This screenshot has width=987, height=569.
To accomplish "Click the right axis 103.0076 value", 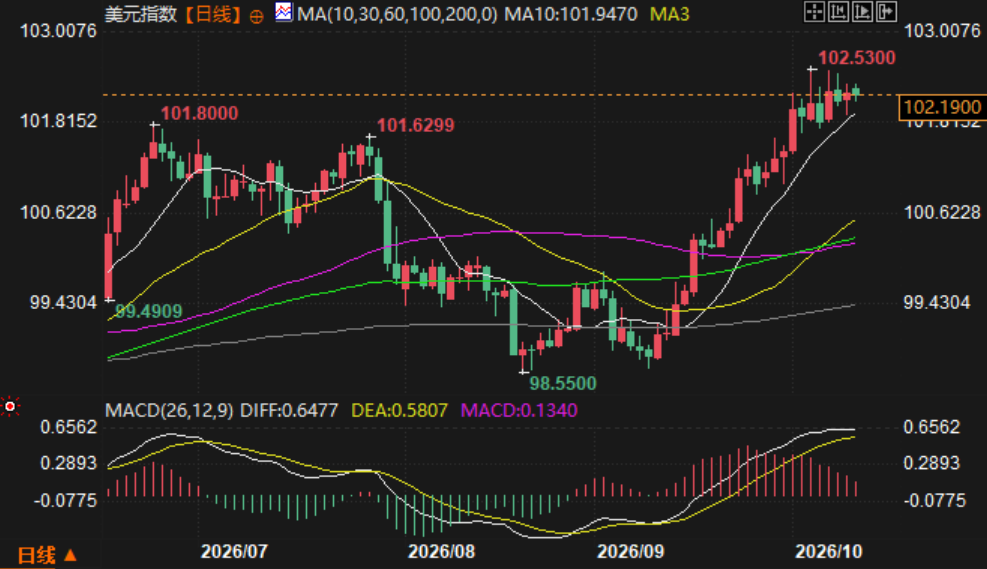I will pos(942,31).
